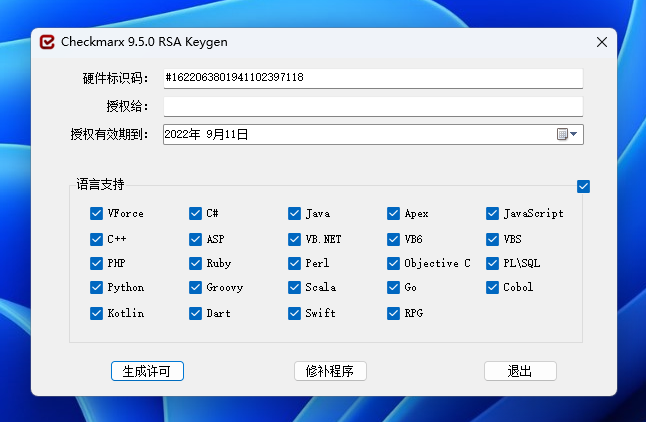Toggle the PL\SQL checkbox

492,263
